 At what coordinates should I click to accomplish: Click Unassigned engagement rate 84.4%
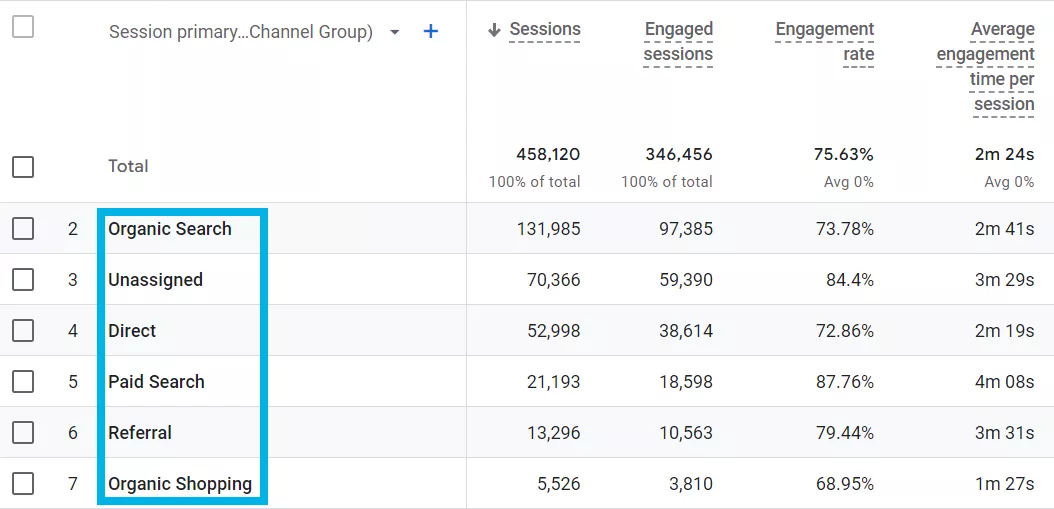coord(850,280)
